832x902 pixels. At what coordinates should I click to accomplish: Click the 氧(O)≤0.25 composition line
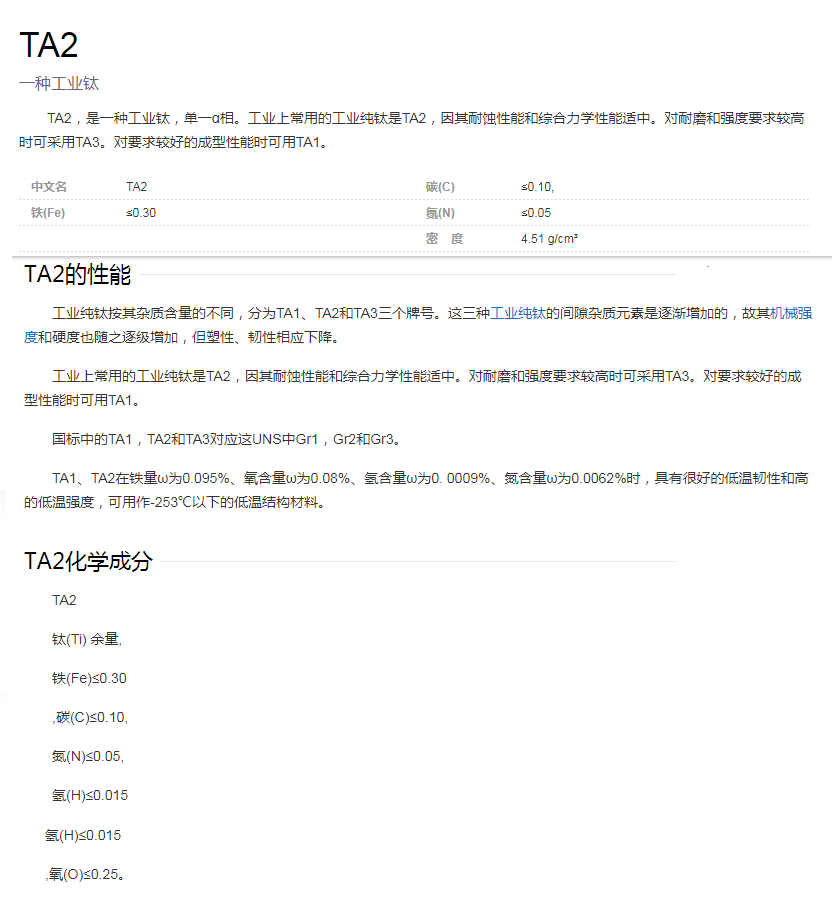coord(85,874)
